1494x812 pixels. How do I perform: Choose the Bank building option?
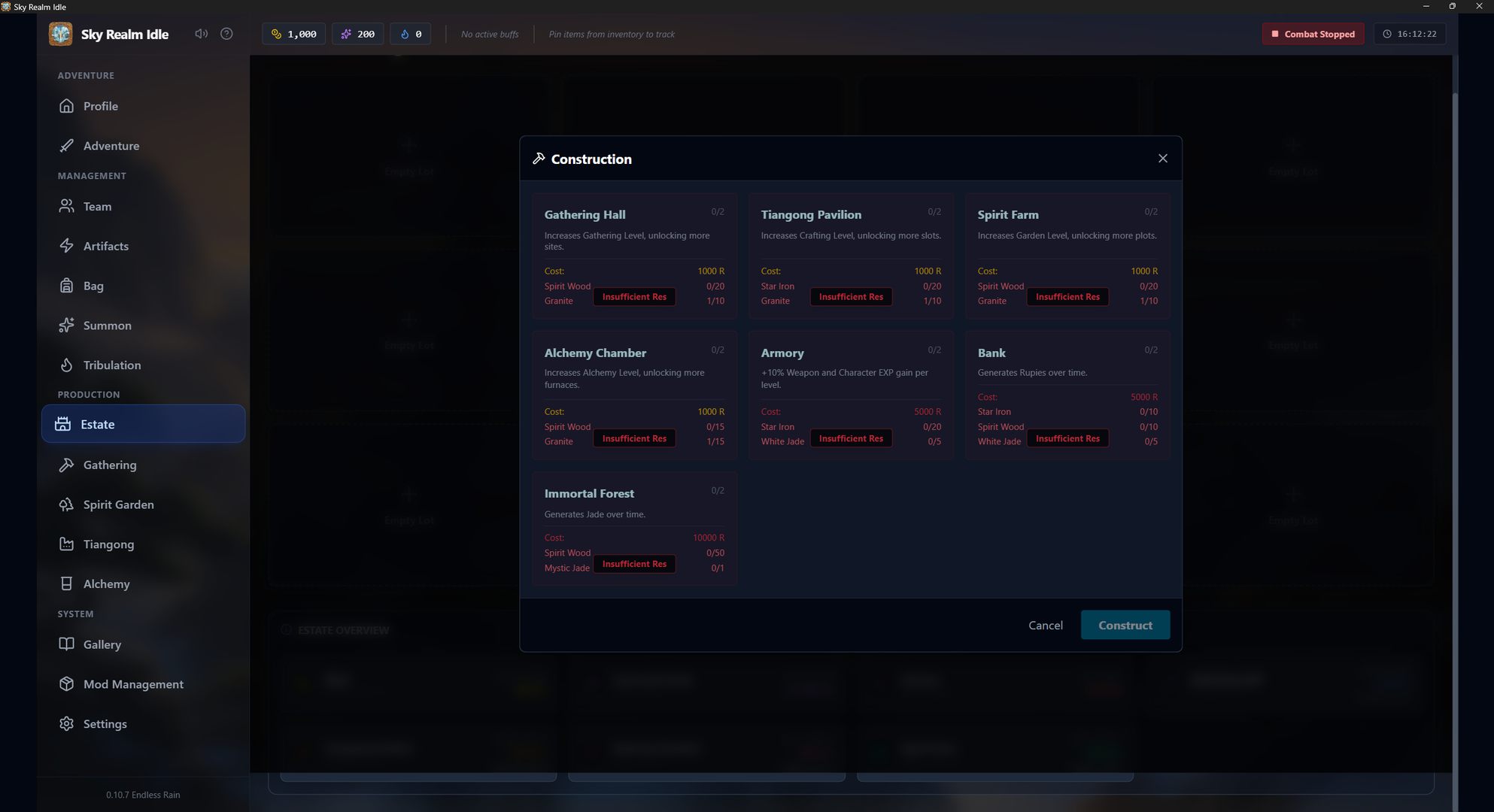pyautogui.click(x=1067, y=365)
